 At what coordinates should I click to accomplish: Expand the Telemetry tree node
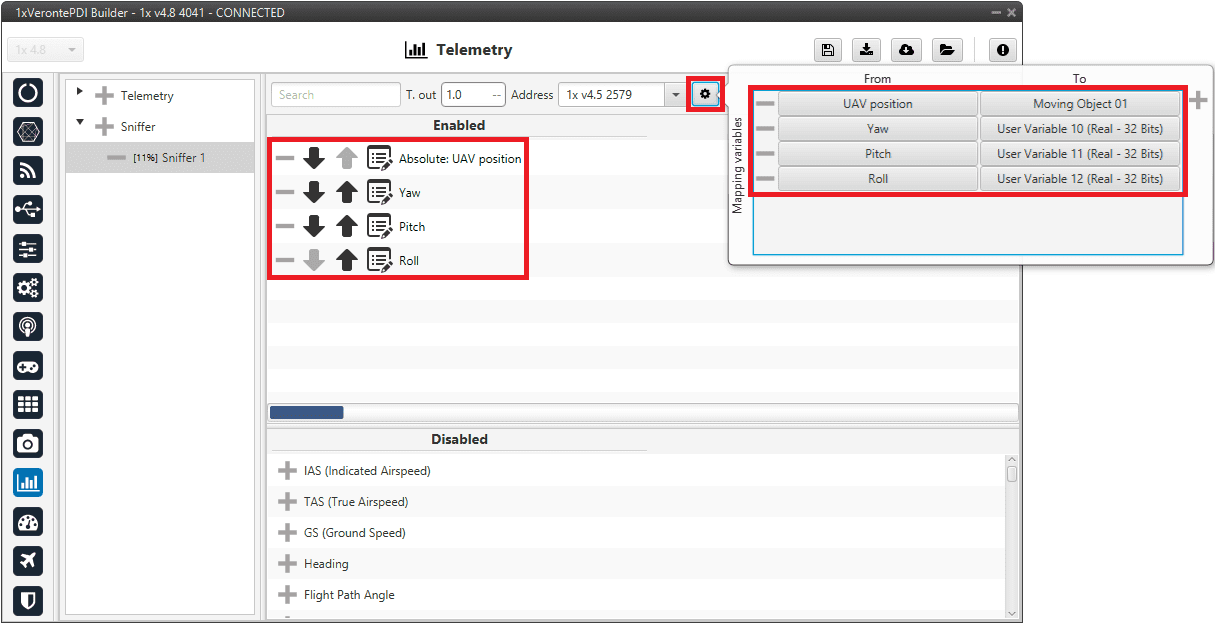[80, 92]
